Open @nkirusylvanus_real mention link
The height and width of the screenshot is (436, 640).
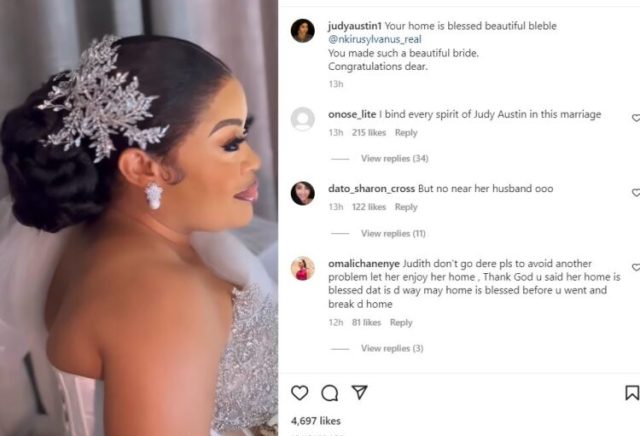375,39
